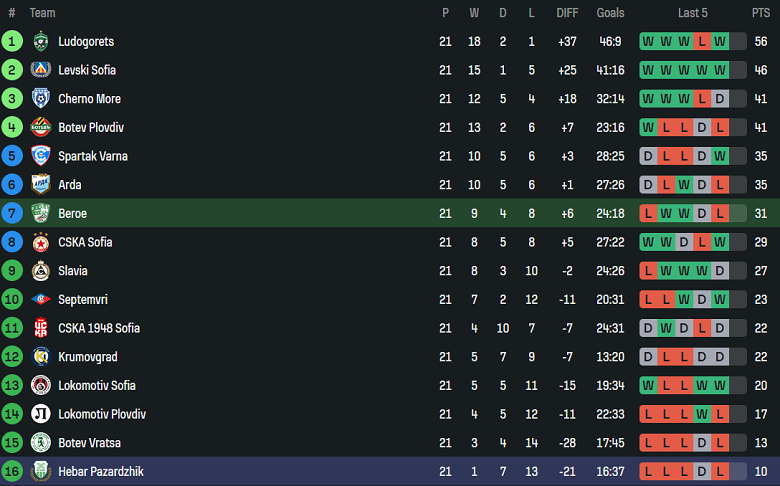Sort standings by DIFF column
This screenshot has height=486, width=780.
(567, 13)
